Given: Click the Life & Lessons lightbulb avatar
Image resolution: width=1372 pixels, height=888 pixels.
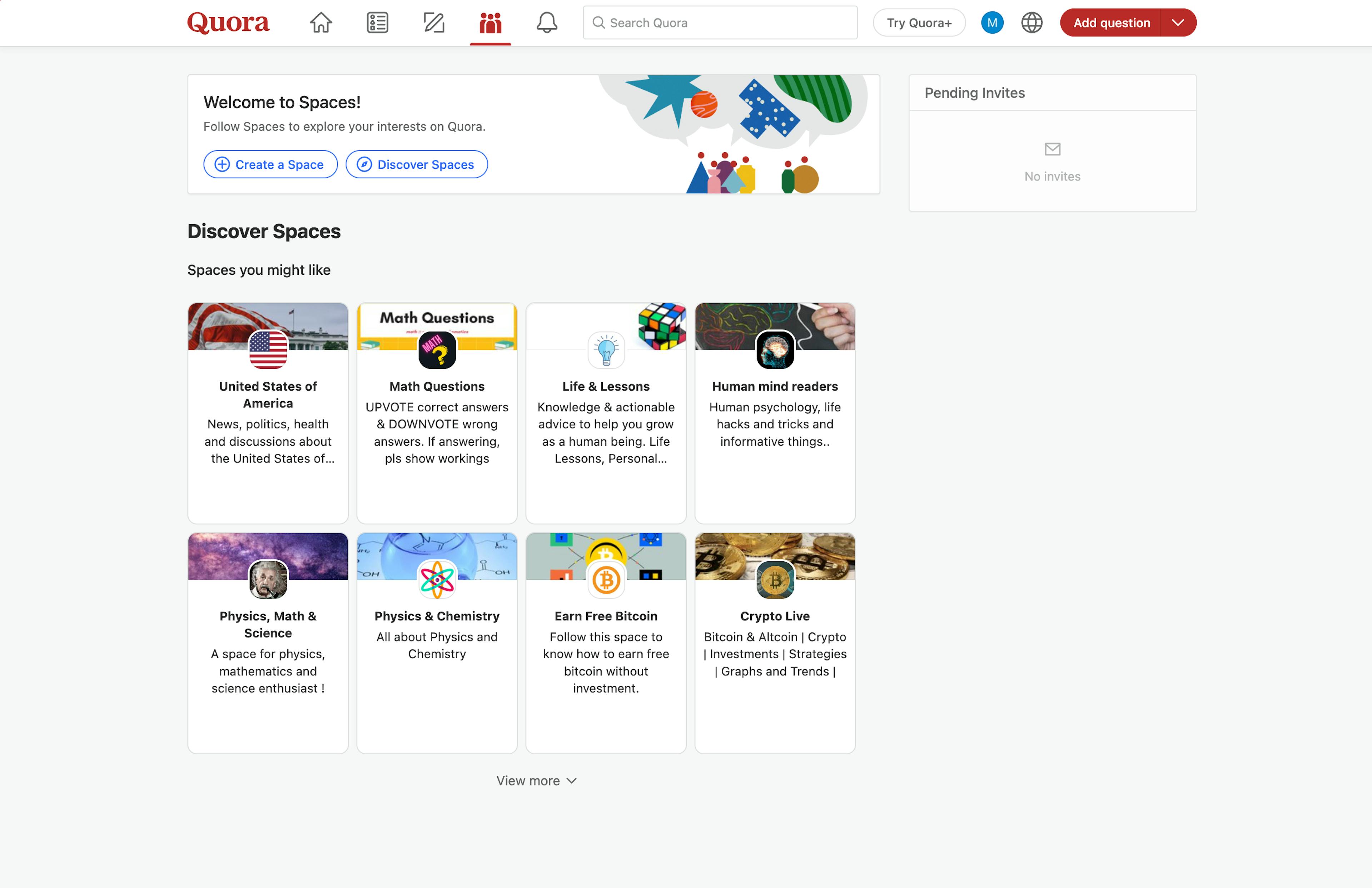Looking at the screenshot, I should (606, 349).
